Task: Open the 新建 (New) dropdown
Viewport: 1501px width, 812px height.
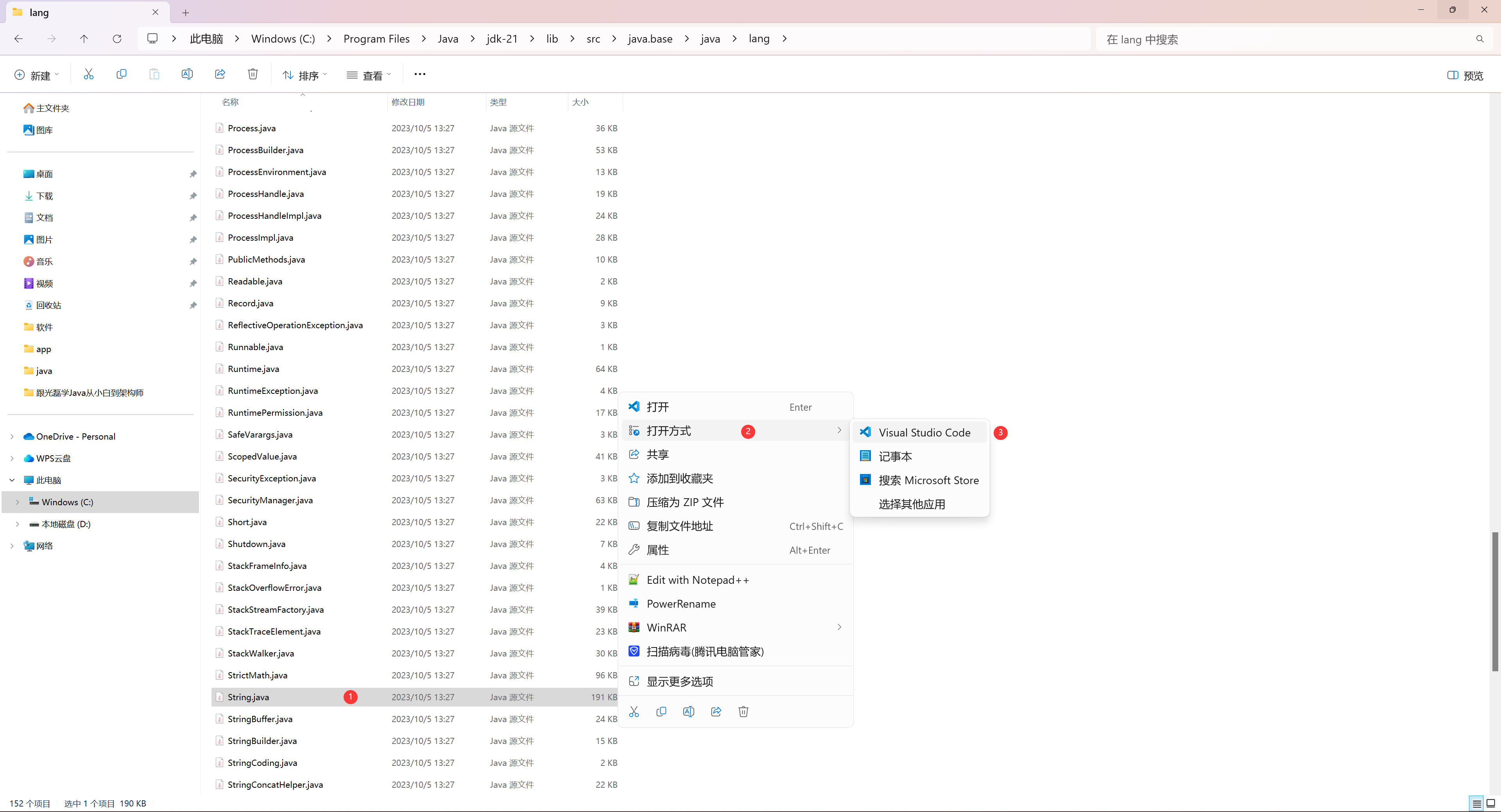Action: (37, 75)
